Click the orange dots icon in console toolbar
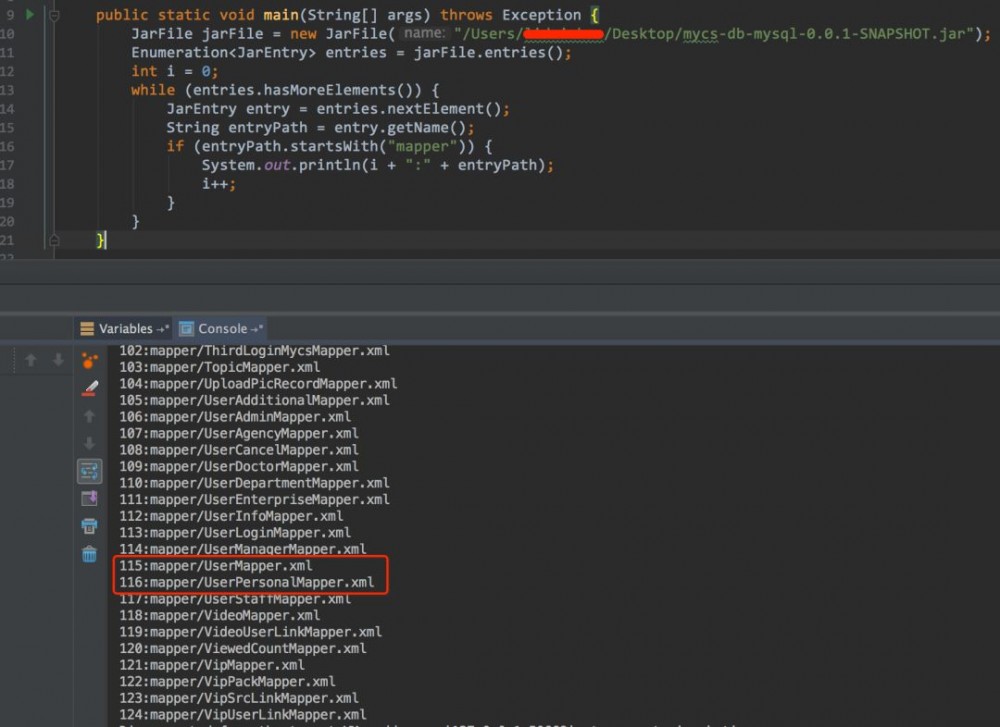This screenshot has height=727, width=1000. click(x=89, y=361)
